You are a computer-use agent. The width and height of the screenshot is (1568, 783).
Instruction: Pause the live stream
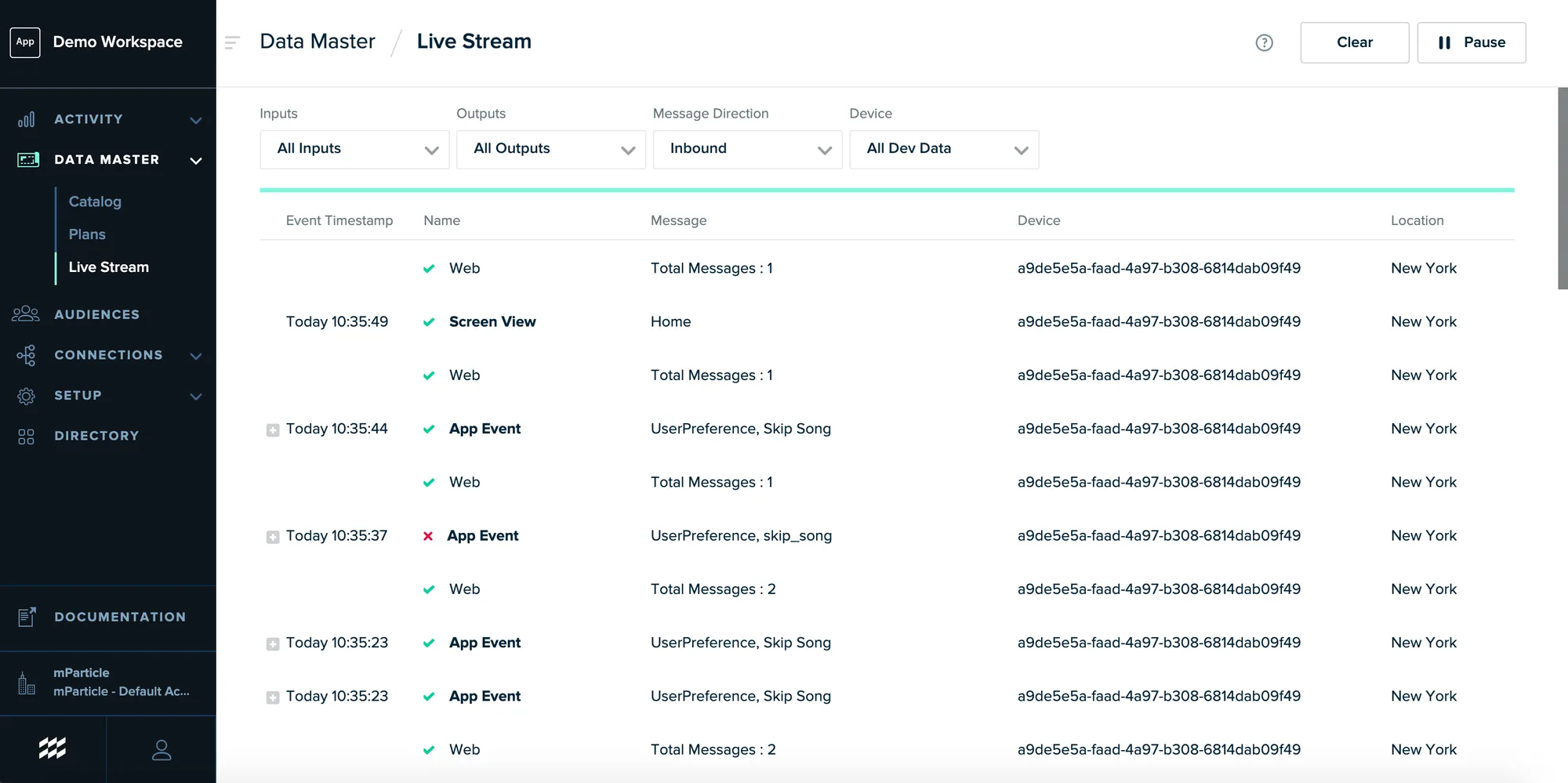1472,42
